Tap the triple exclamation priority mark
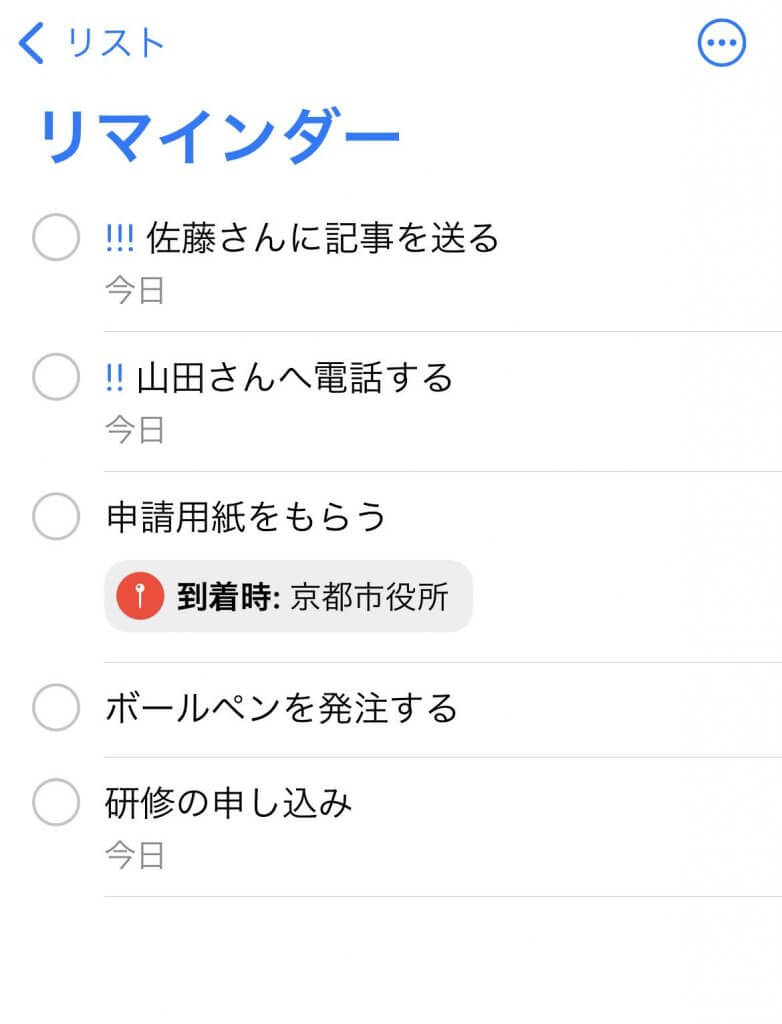Image resolution: width=782 pixels, height=1024 pixels. pyautogui.click(x=119, y=239)
